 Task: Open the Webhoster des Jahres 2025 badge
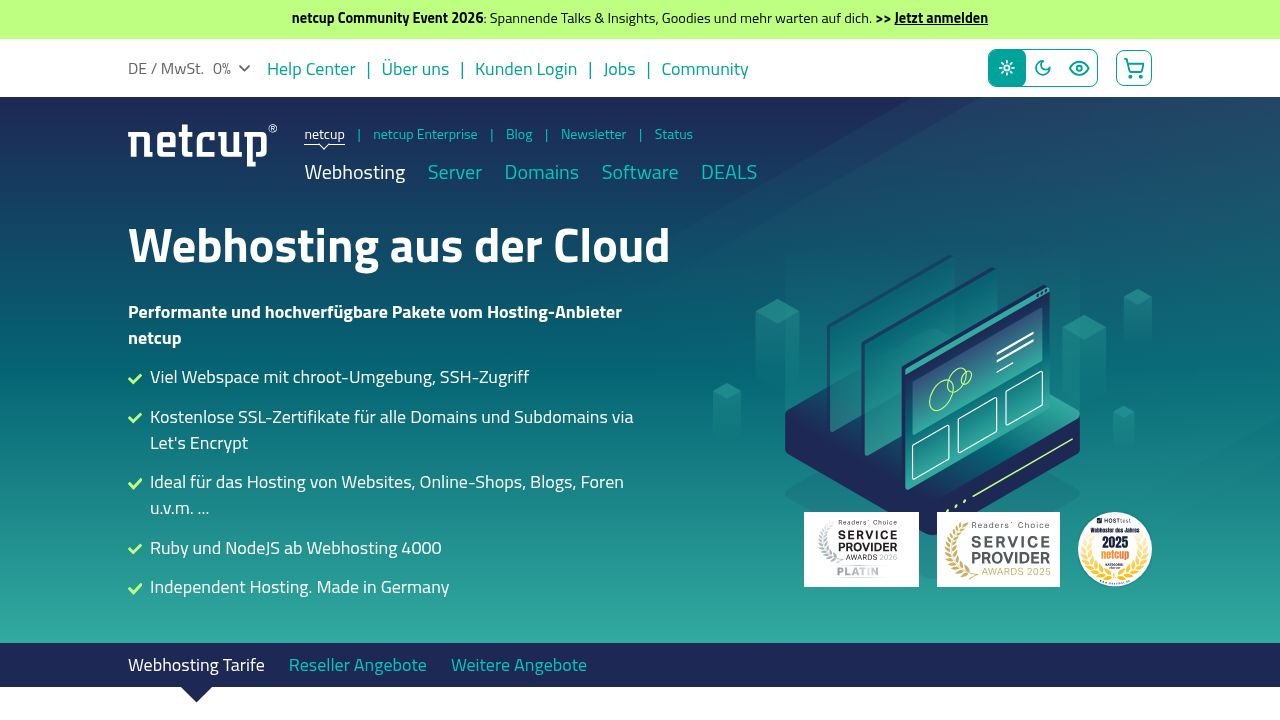click(x=1115, y=549)
